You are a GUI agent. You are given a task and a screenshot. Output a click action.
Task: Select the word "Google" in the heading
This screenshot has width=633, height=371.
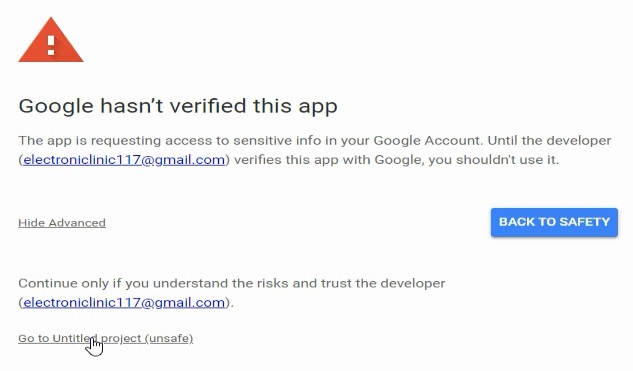tap(56, 107)
